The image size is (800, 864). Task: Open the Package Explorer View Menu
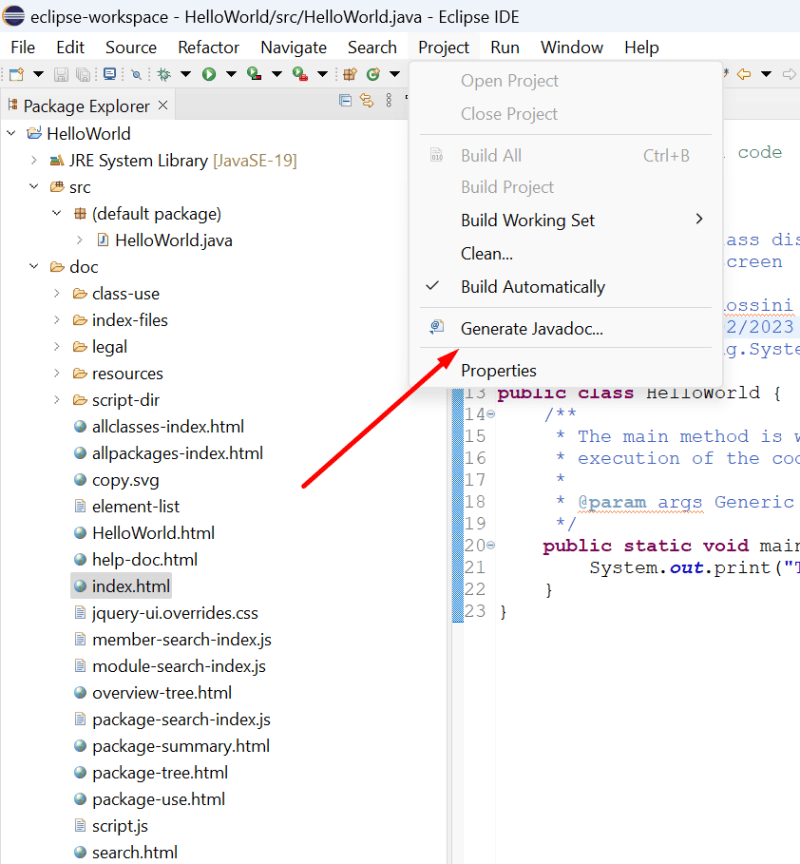[389, 100]
